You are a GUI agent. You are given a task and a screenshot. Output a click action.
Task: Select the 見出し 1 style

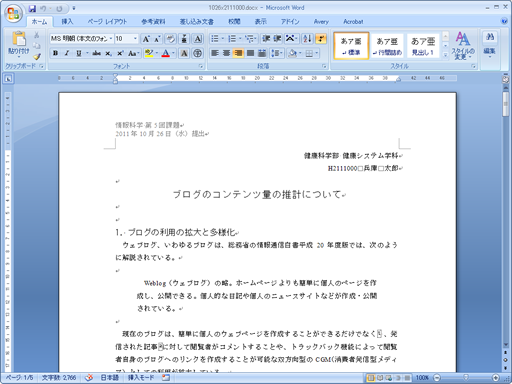coord(423,46)
